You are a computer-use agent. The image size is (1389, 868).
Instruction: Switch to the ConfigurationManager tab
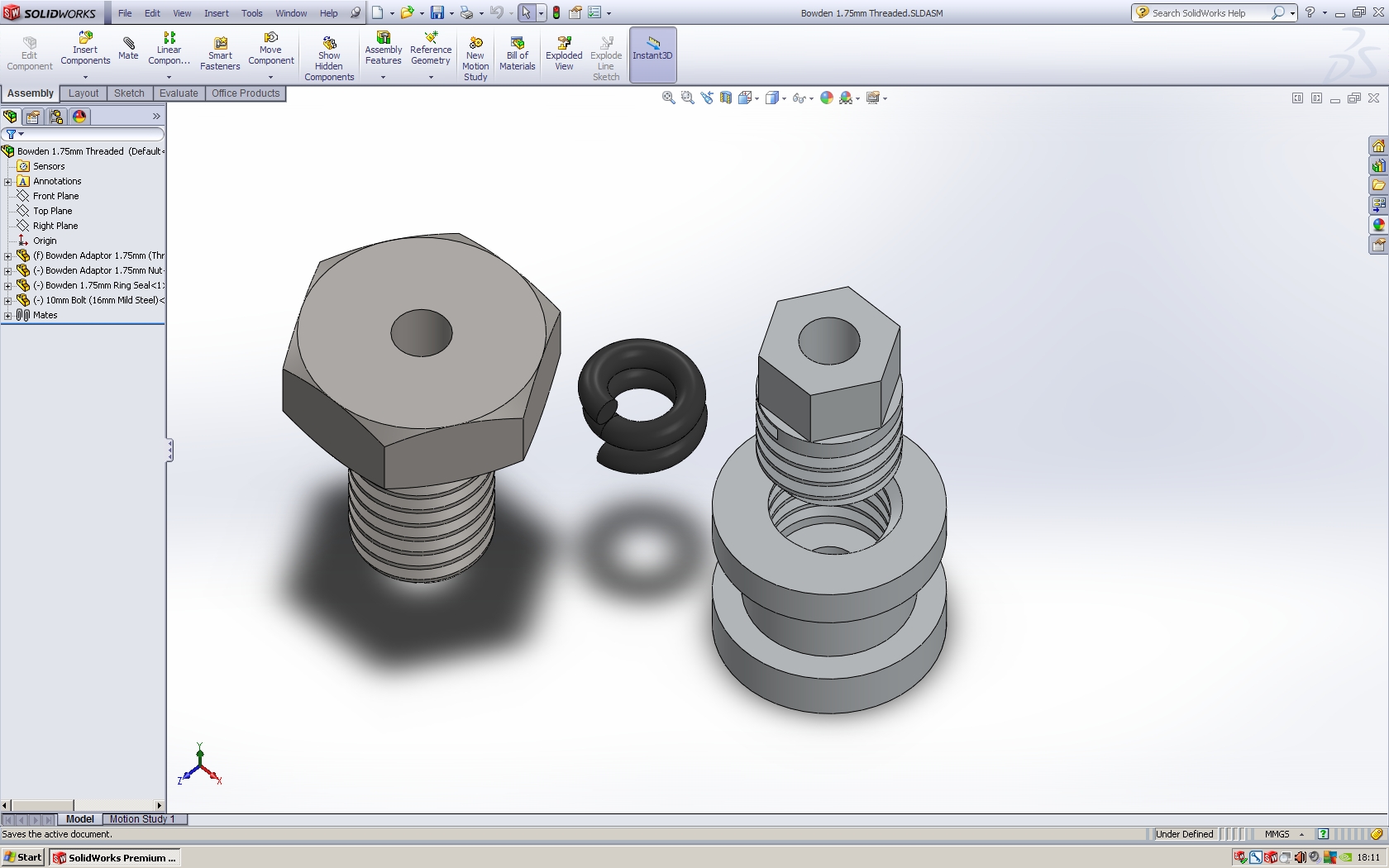tap(56, 117)
